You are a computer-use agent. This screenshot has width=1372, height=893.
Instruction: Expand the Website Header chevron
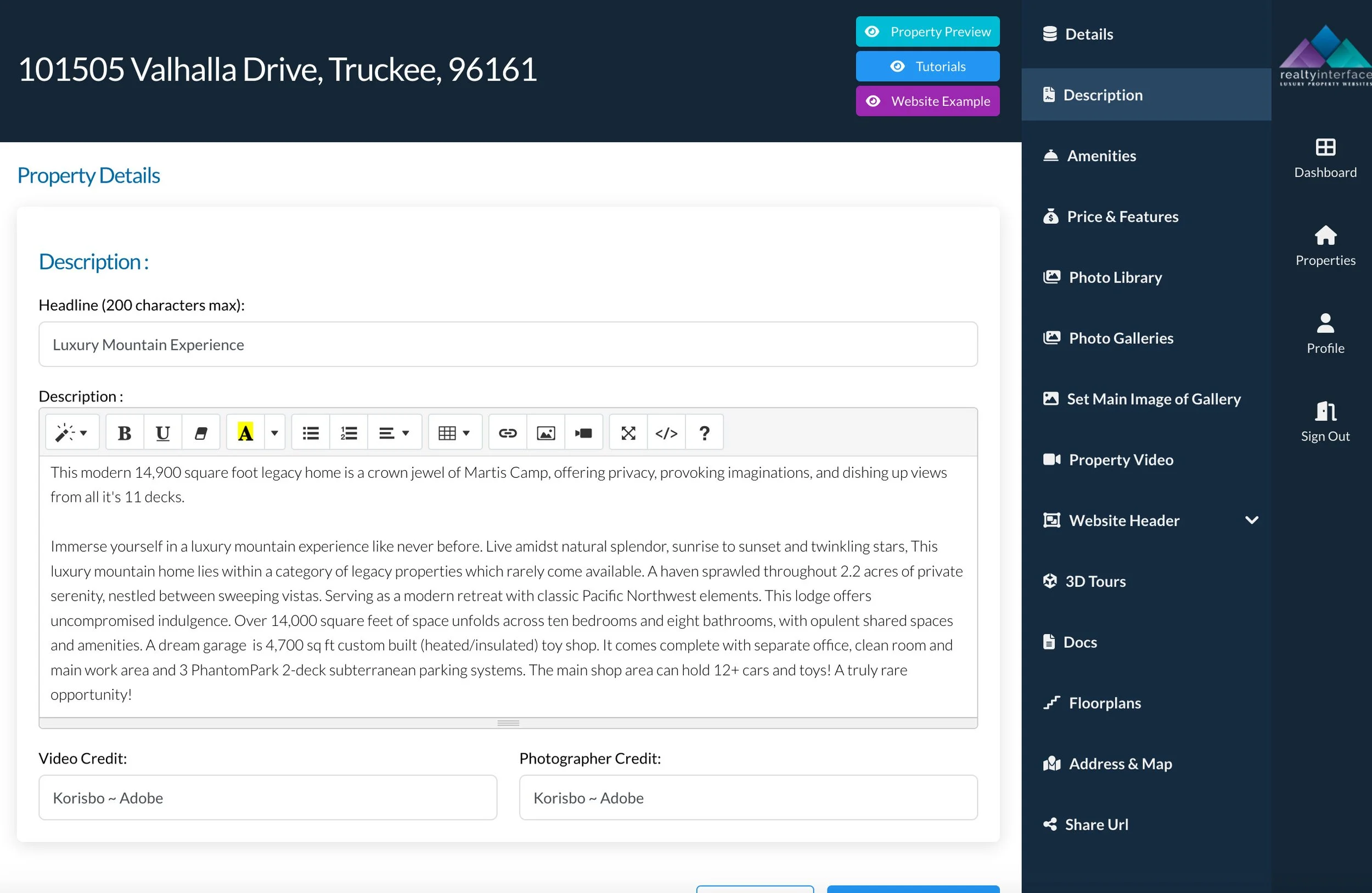point(1251,520)
